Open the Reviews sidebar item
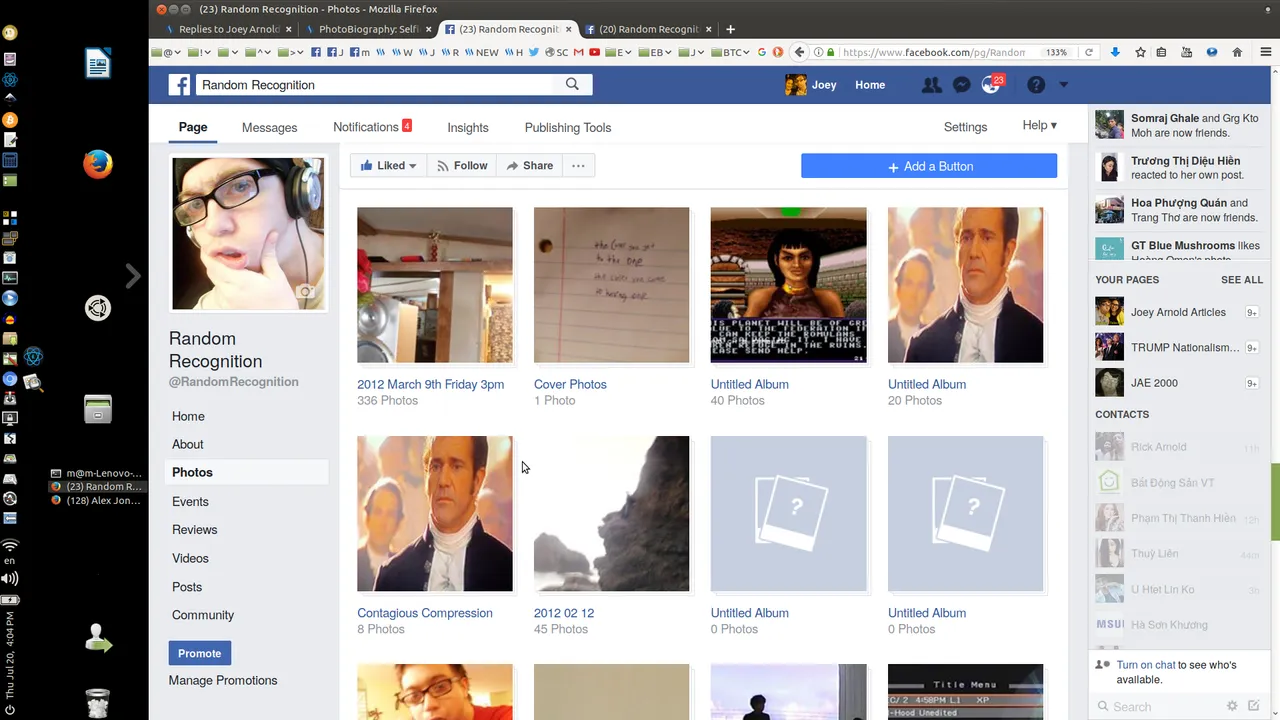The width and height of the screenshot is (1280, 720). pos(194,529)
